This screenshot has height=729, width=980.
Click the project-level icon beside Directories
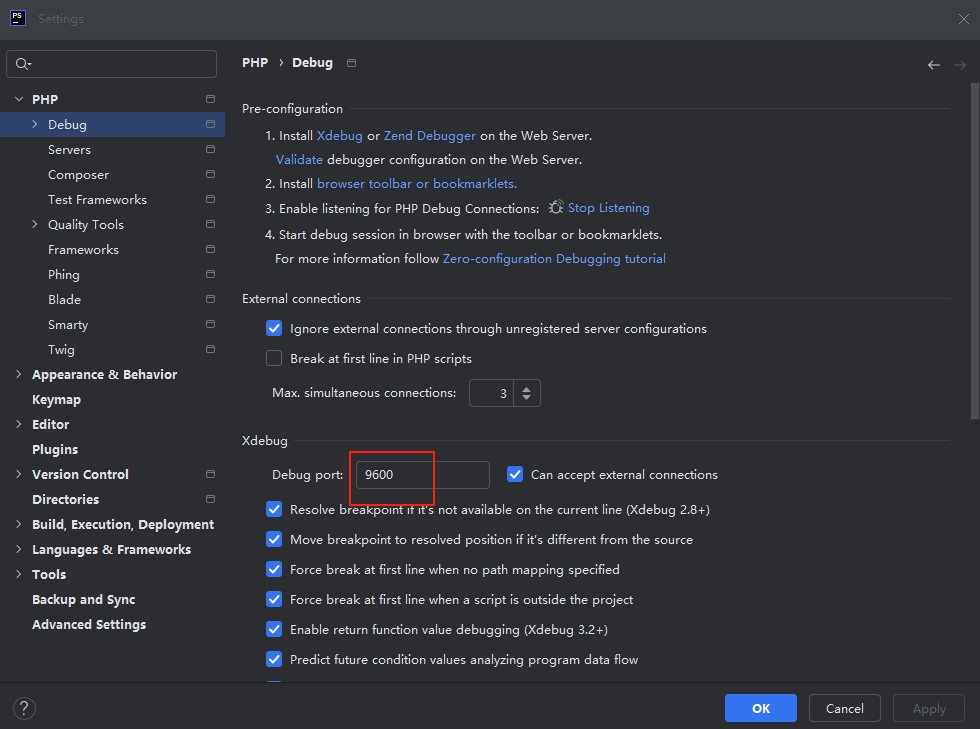pyautogui.click(x=210, y=500)
